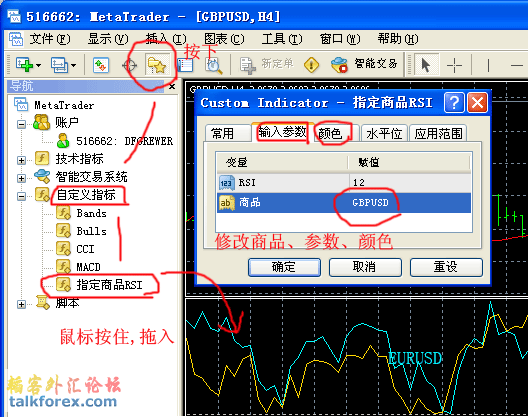This screenshot has width=528, height=417.
Task: Open the 显示(V) menu
Action: coord(108,39)
